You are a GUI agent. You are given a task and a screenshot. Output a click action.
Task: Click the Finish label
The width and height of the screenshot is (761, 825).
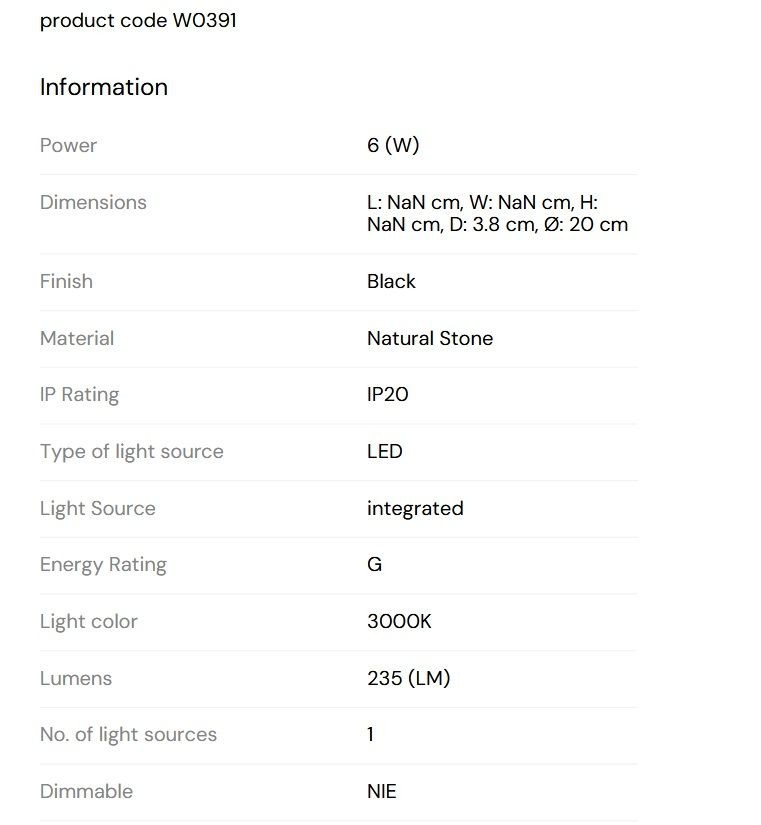pos(66,281)
